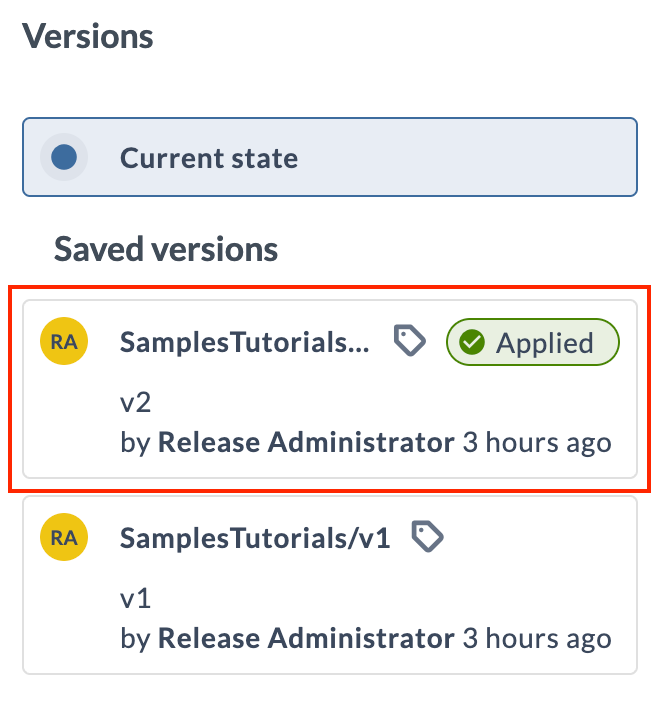Click the tag icon on the v2 version
Image resolution: width=660 pixels, height=708 pixels.
pyautogui.click(x=409, y=342)
